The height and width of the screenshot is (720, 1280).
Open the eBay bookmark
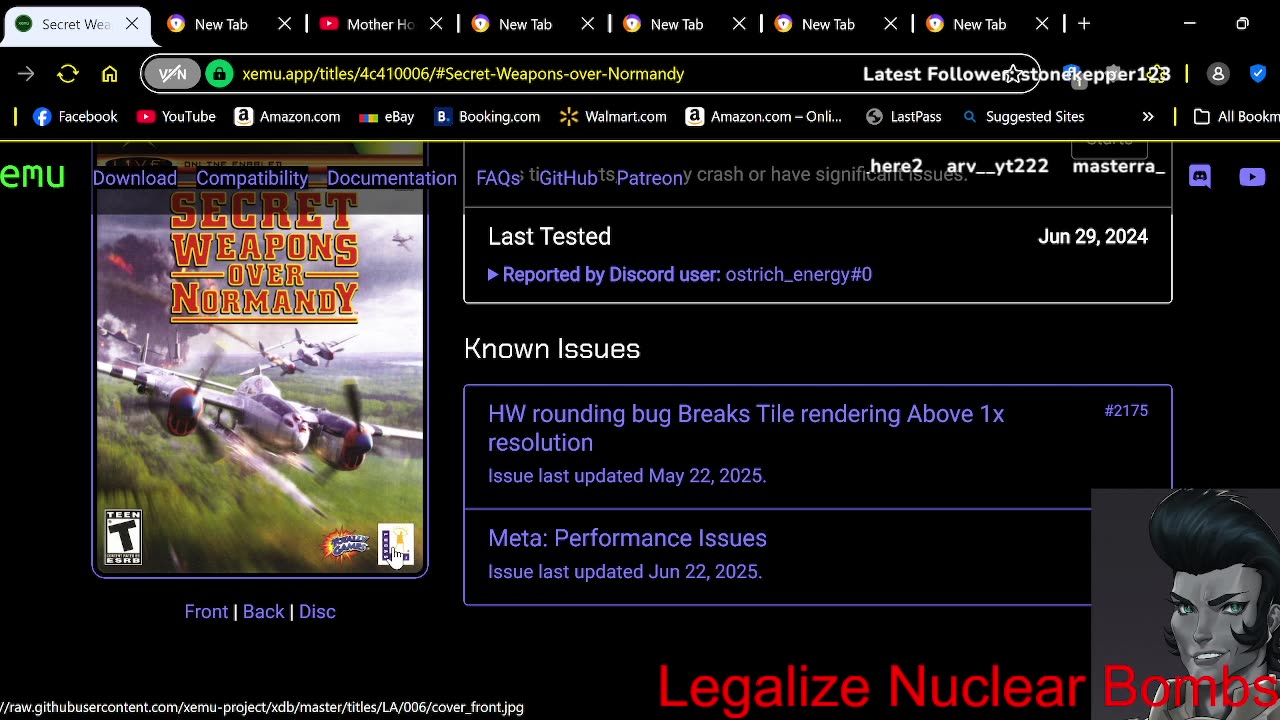386,117
